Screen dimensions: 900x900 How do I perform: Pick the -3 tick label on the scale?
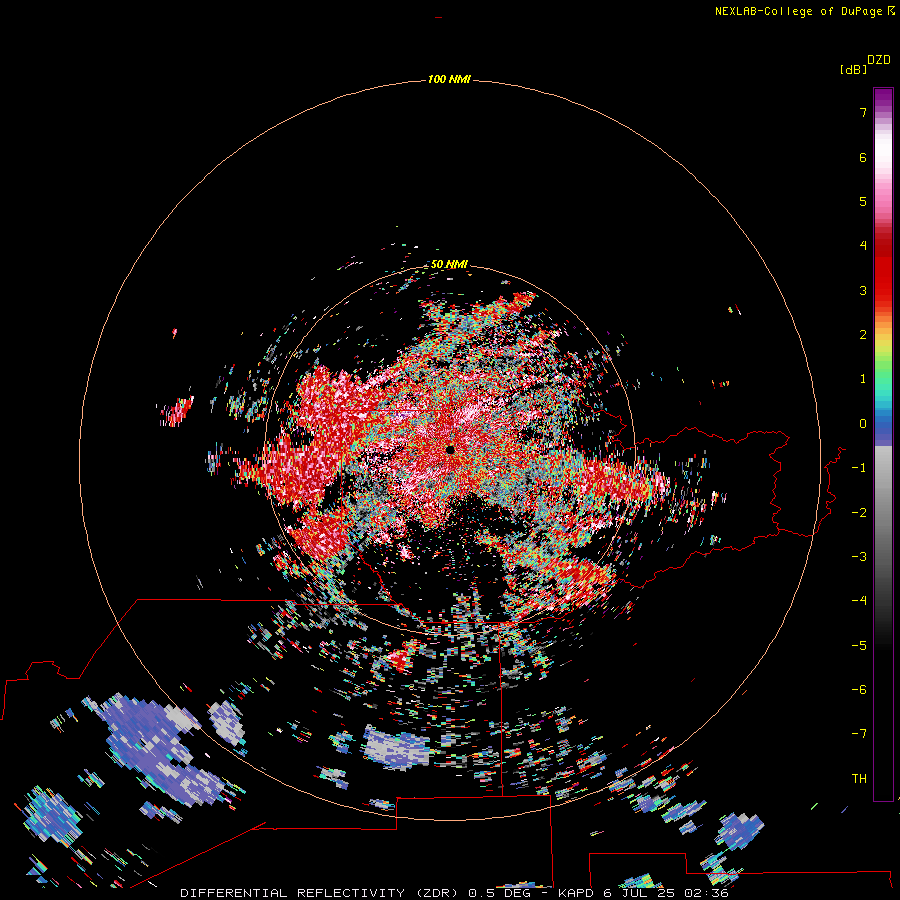click(859, 557)
